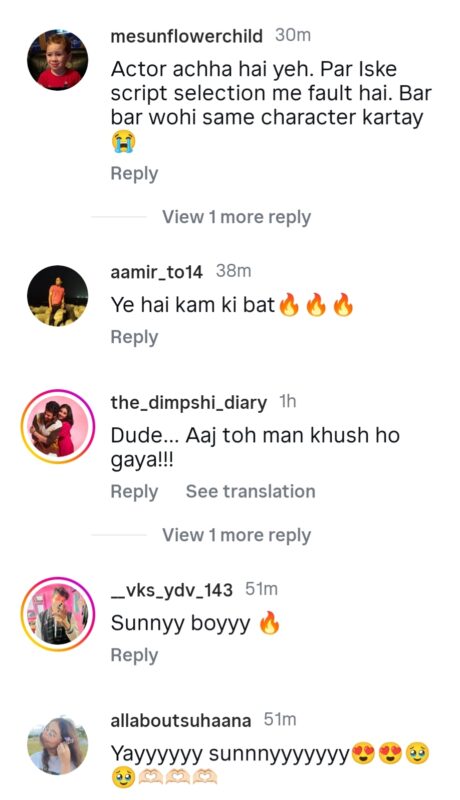Tap the aamir_to14 username
Screen dimensions: 460x800
(x=157, y=272)
